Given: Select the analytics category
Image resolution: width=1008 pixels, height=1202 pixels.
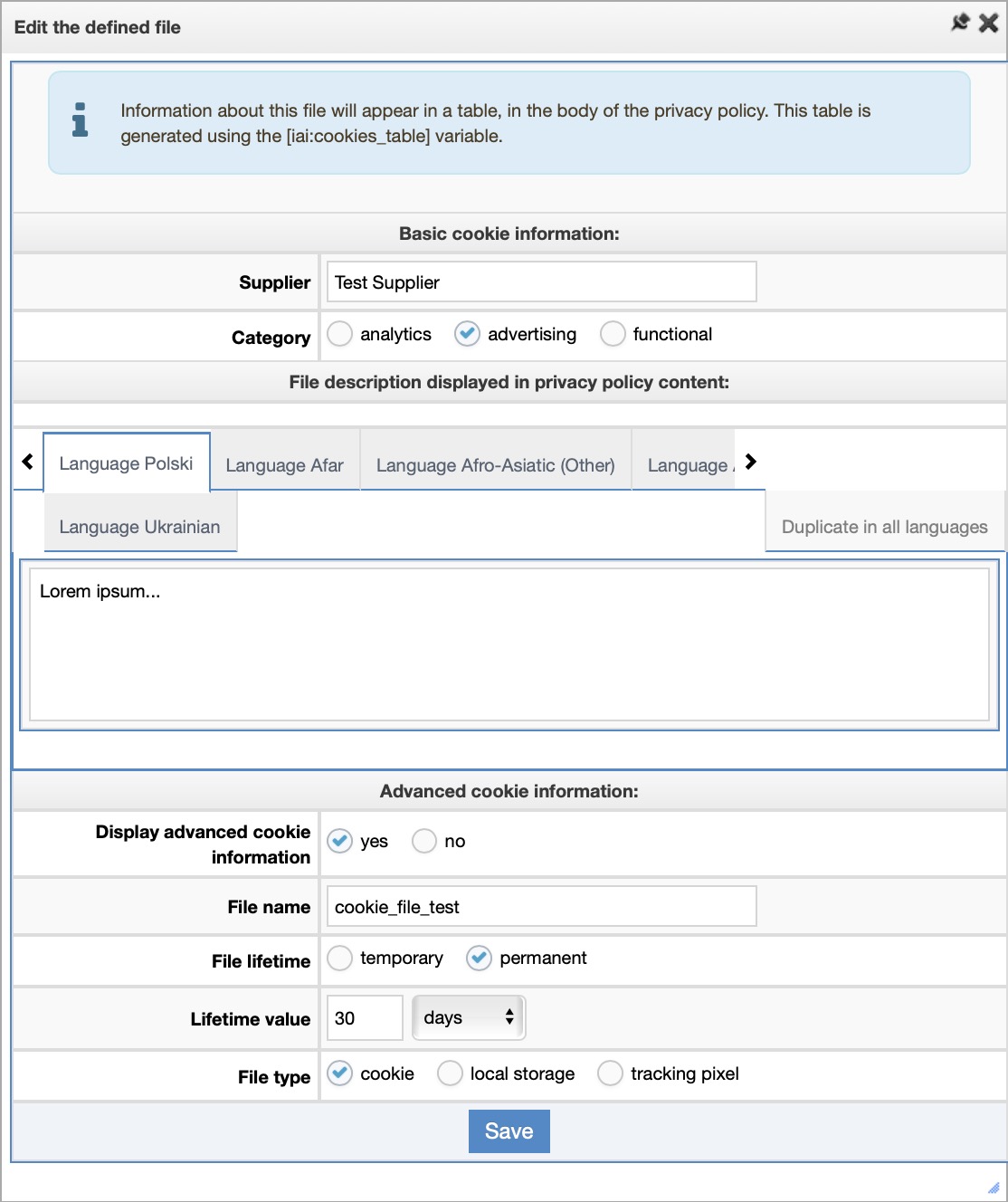Looking at the screenshot, I should coord(339,334).
